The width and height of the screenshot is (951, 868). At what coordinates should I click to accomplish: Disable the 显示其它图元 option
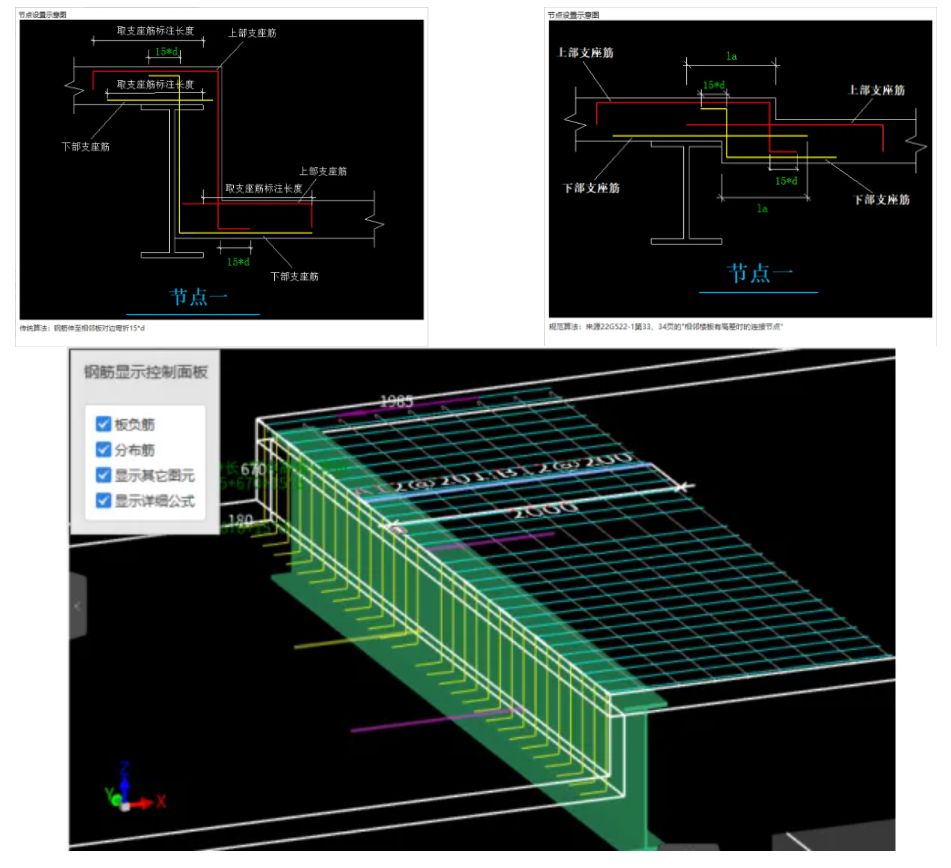103,474
